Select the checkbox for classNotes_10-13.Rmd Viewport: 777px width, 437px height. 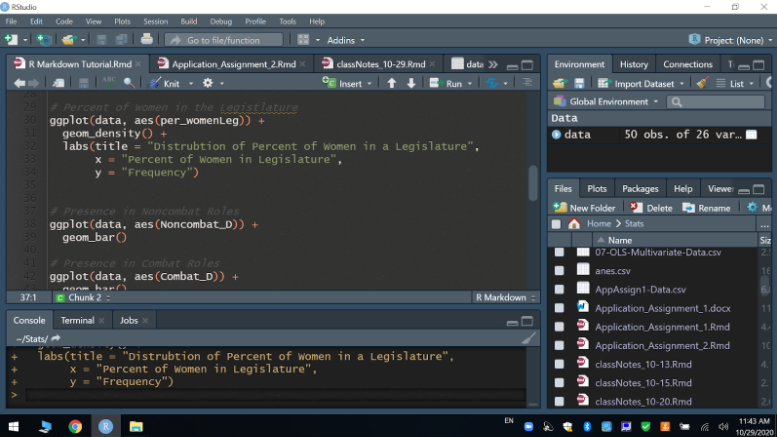pos(559,364)
